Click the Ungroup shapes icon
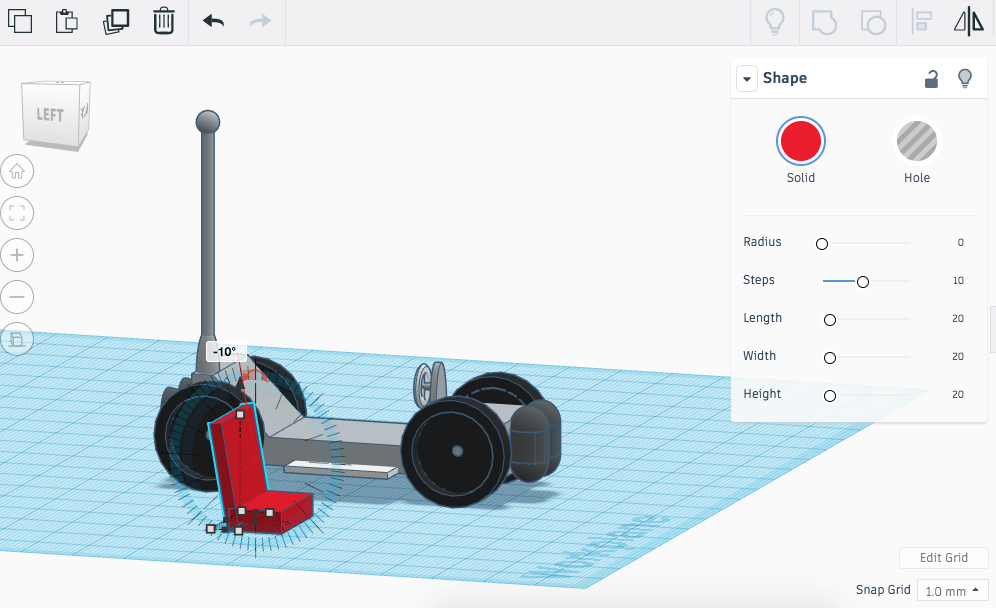Viewport: 996px width, 608px height. [x=873, y=22]
